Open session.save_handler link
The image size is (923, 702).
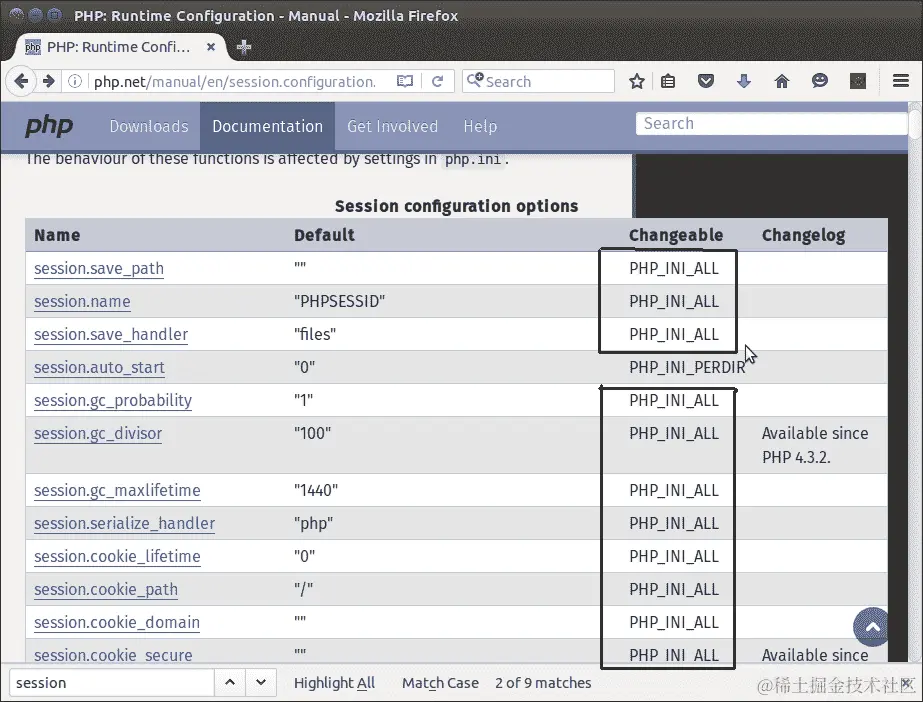pos(111,334)
